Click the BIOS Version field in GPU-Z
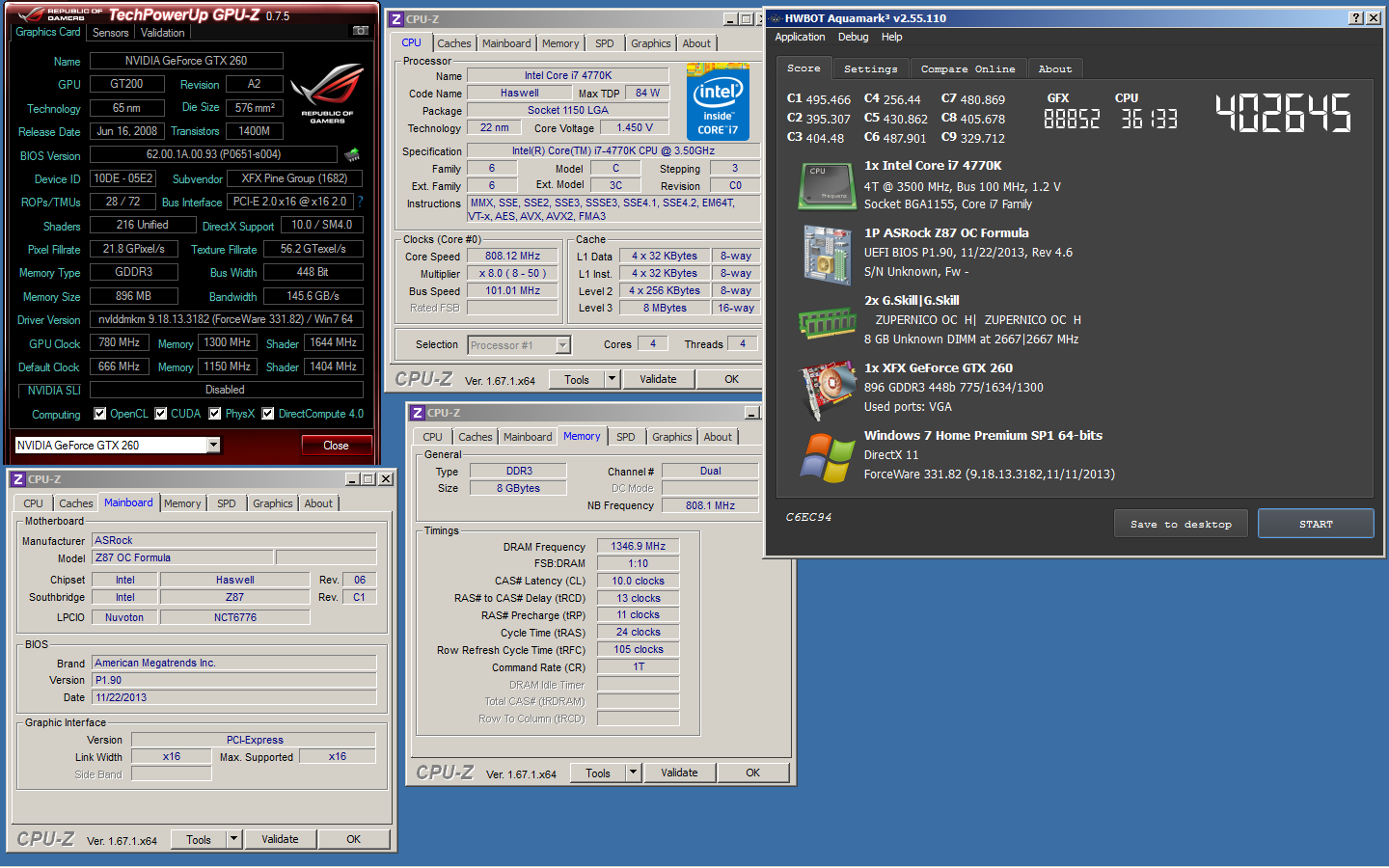The width and height of the screenshot is (1389, 868). click(214, 154)
